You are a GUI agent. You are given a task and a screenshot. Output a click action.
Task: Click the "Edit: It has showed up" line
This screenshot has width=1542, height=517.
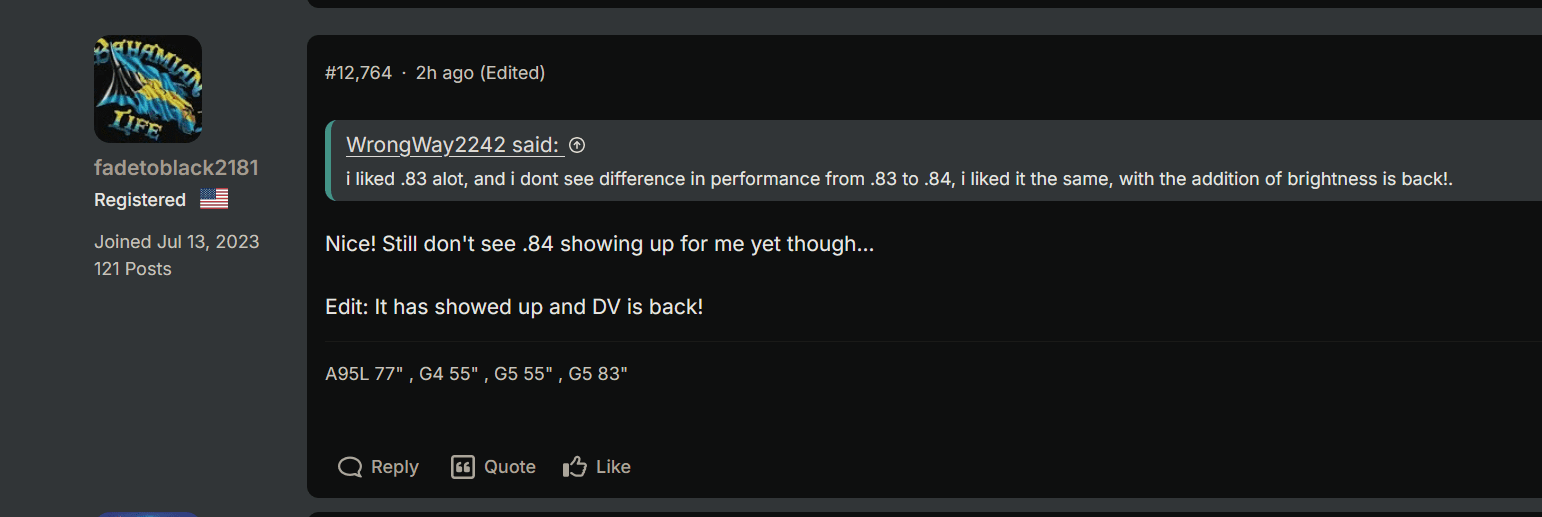pos(514,307)
